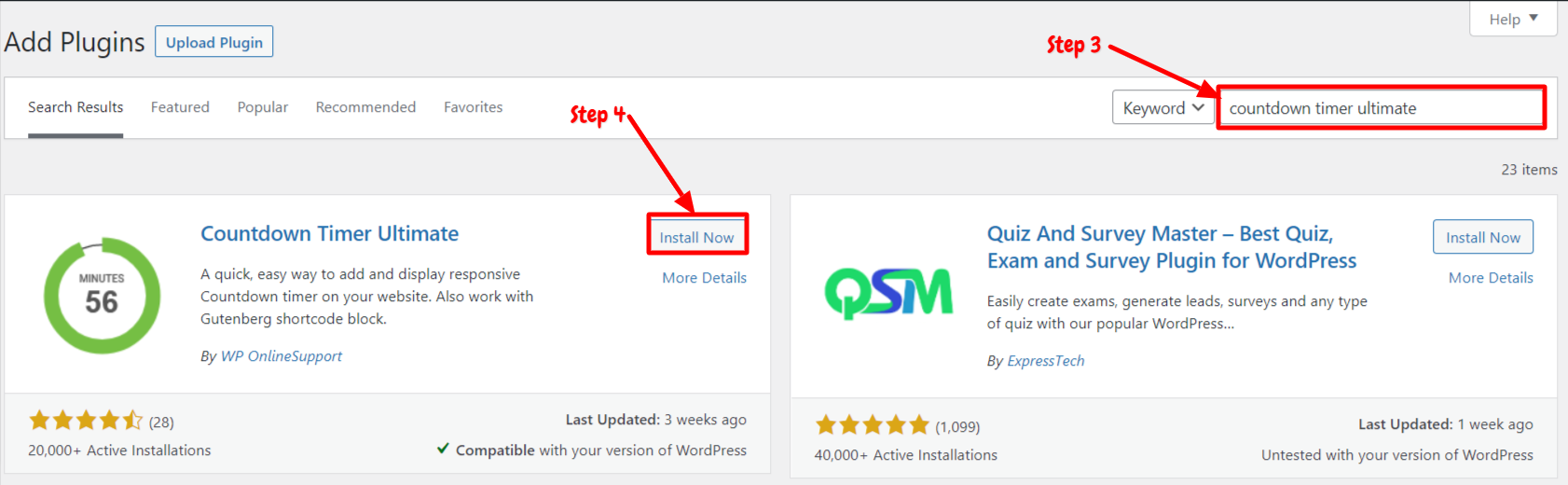Open More Details for Countdown Timer Ultimate
Viewport: 1568px width, 485px height.
[x=704, y=278]
